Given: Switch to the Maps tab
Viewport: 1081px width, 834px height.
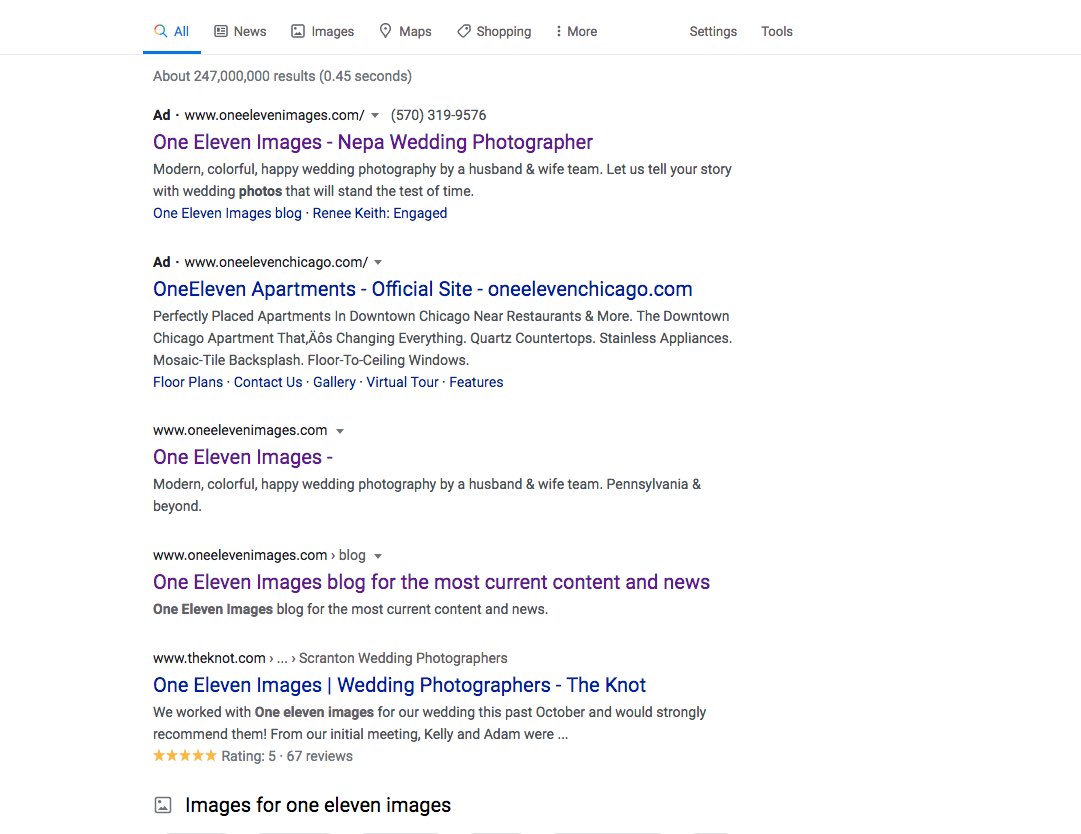Looking at the screenshot, I should coord(405,31).
